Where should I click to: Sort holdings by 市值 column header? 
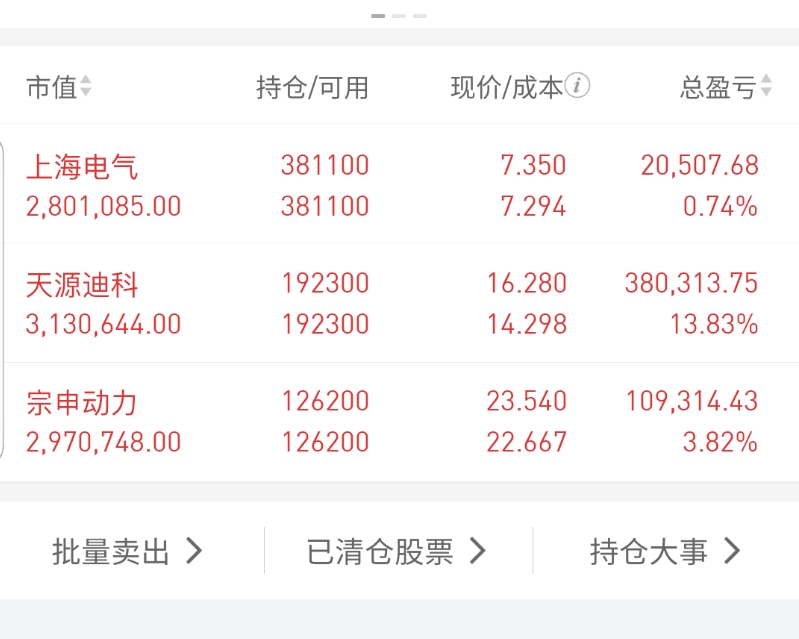pyautogui.click(x=51, y=87)
